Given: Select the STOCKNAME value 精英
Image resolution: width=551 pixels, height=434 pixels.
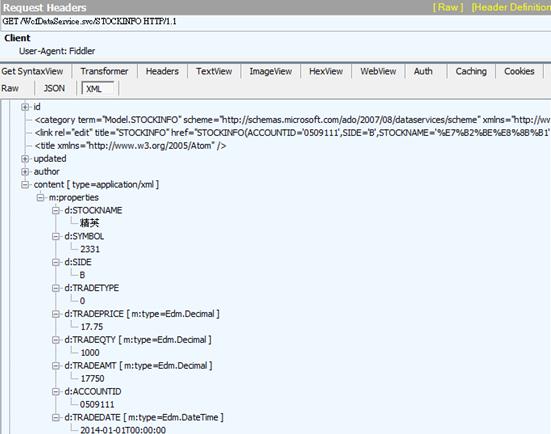Looking at the screenshot, I should (x=90, y=223).
